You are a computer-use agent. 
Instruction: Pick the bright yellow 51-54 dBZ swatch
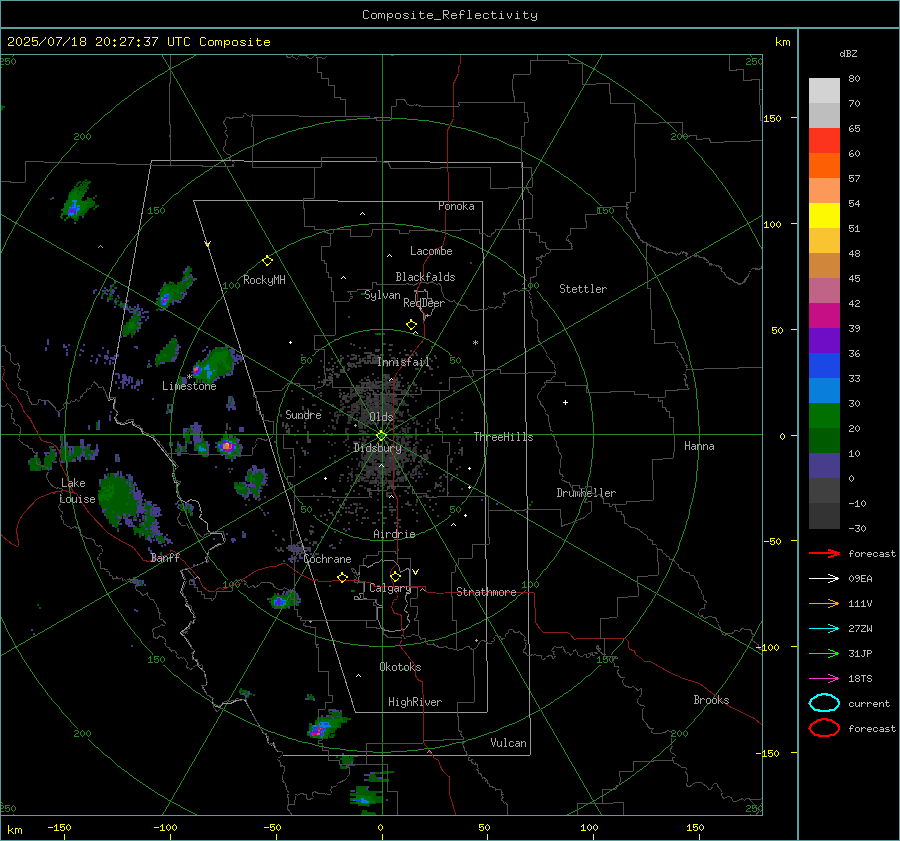pos(824,216)
